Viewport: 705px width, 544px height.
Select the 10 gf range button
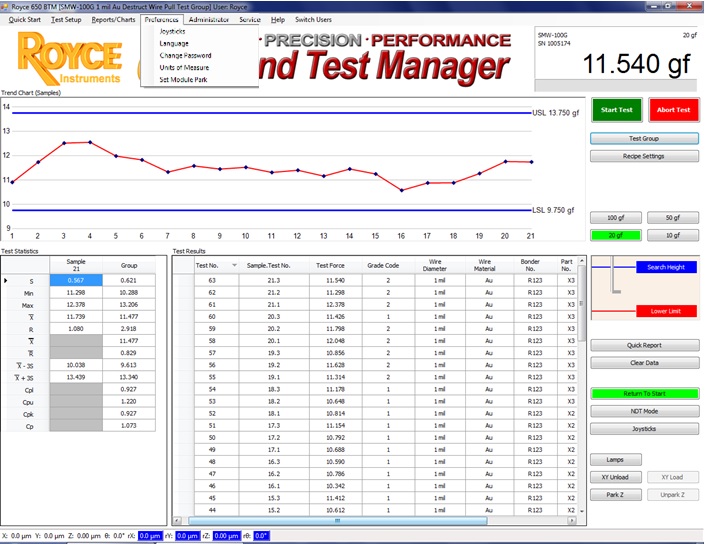pyautogui.click(x=673, y=235)
